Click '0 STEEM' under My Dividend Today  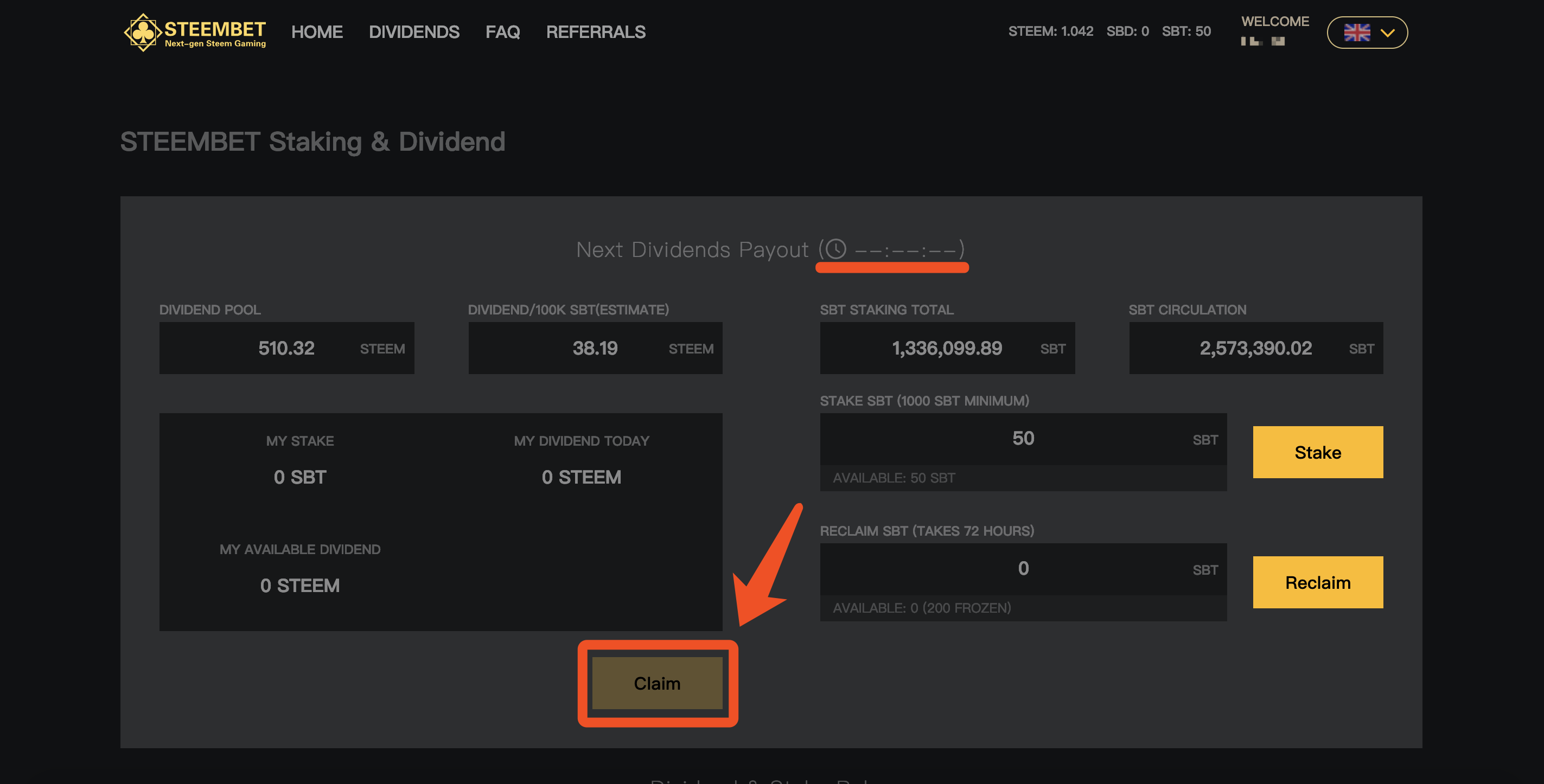click(x=582, y=477)
